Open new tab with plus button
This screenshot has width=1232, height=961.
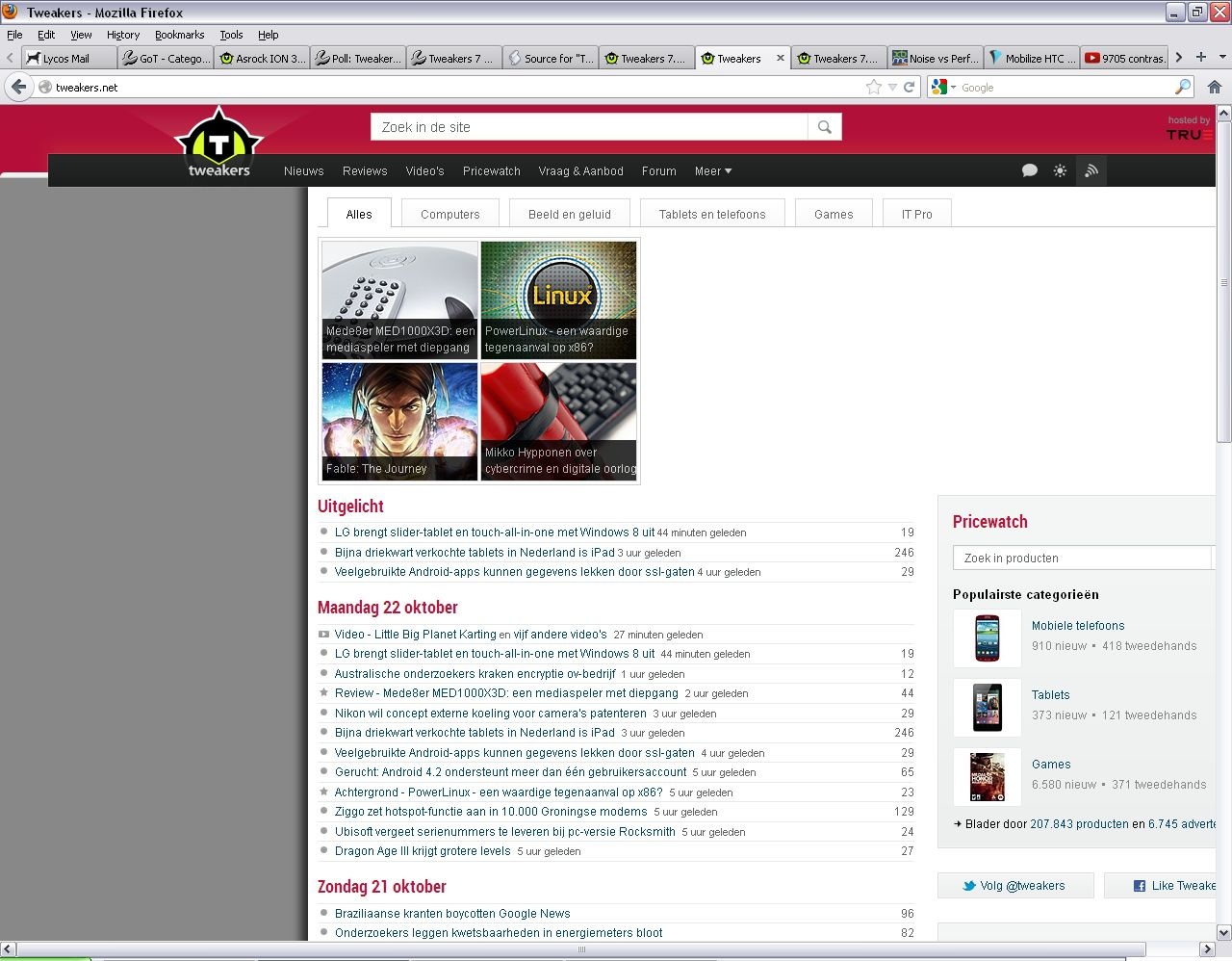pyautogui.click(x=1200, y=58)
